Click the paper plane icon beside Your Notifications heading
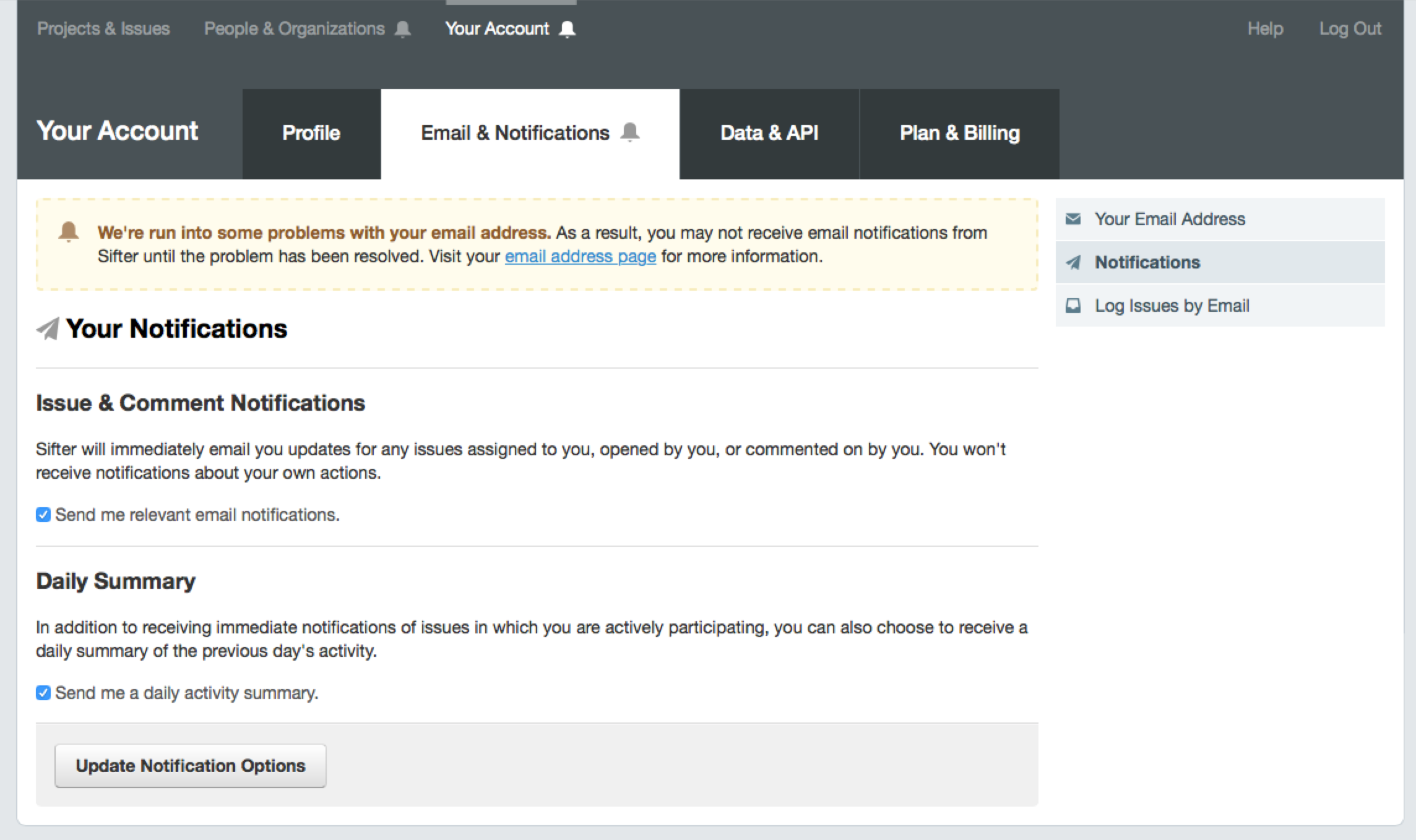The width and height of the screenshot is (1416, 840). 48,328
